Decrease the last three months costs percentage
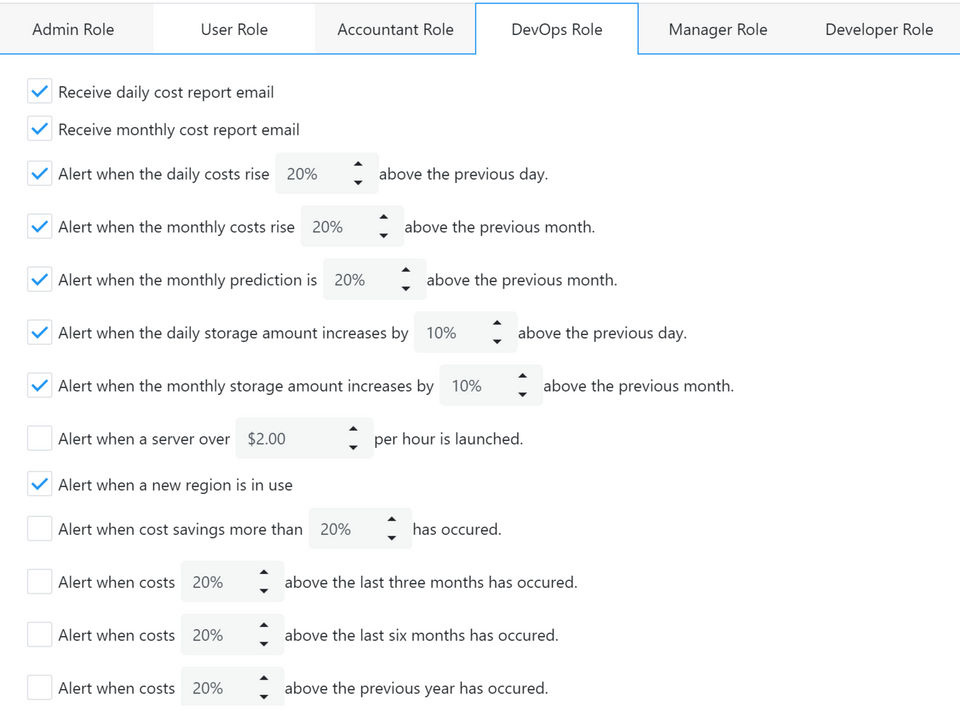 pos(264,590)
